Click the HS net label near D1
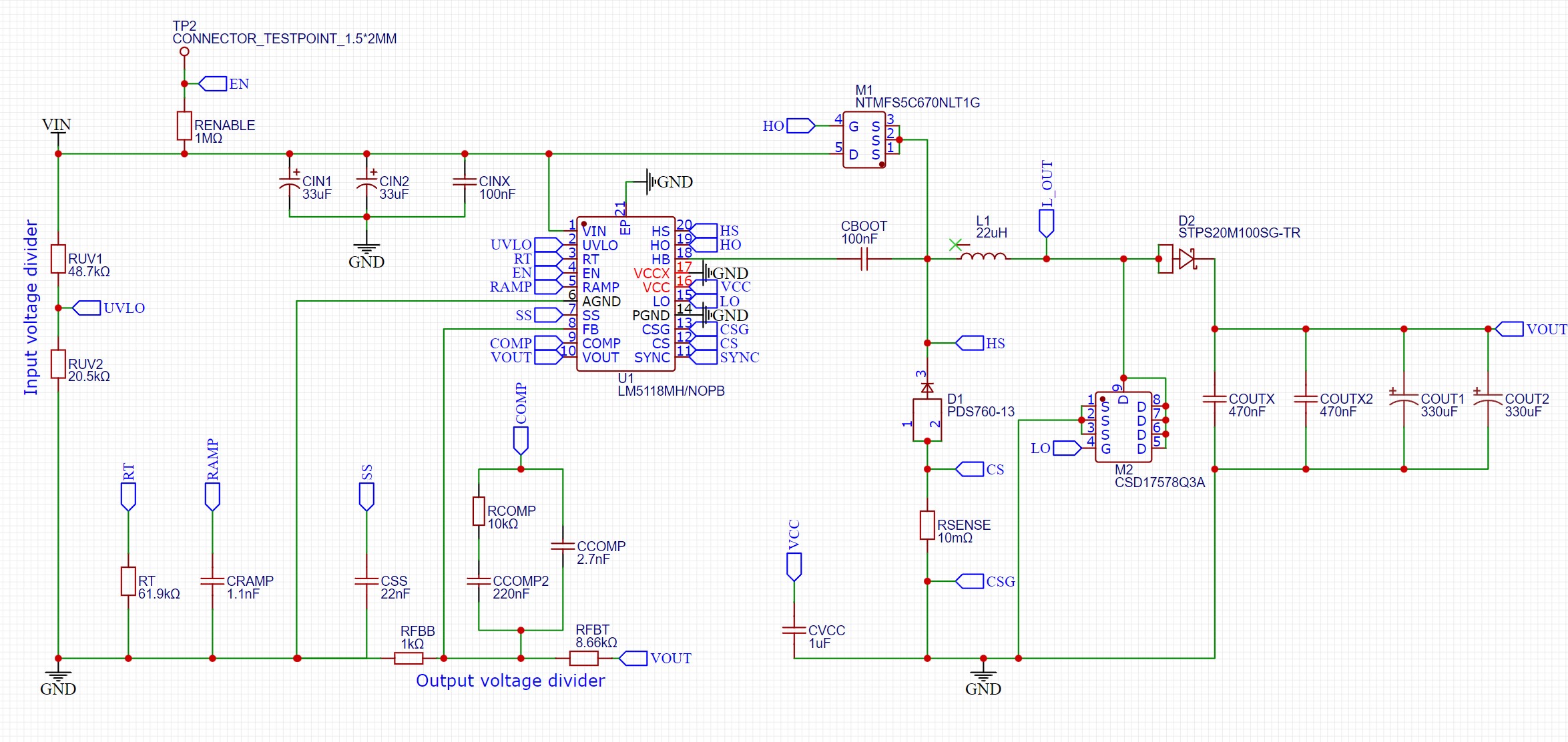 [x=981, y=343]
